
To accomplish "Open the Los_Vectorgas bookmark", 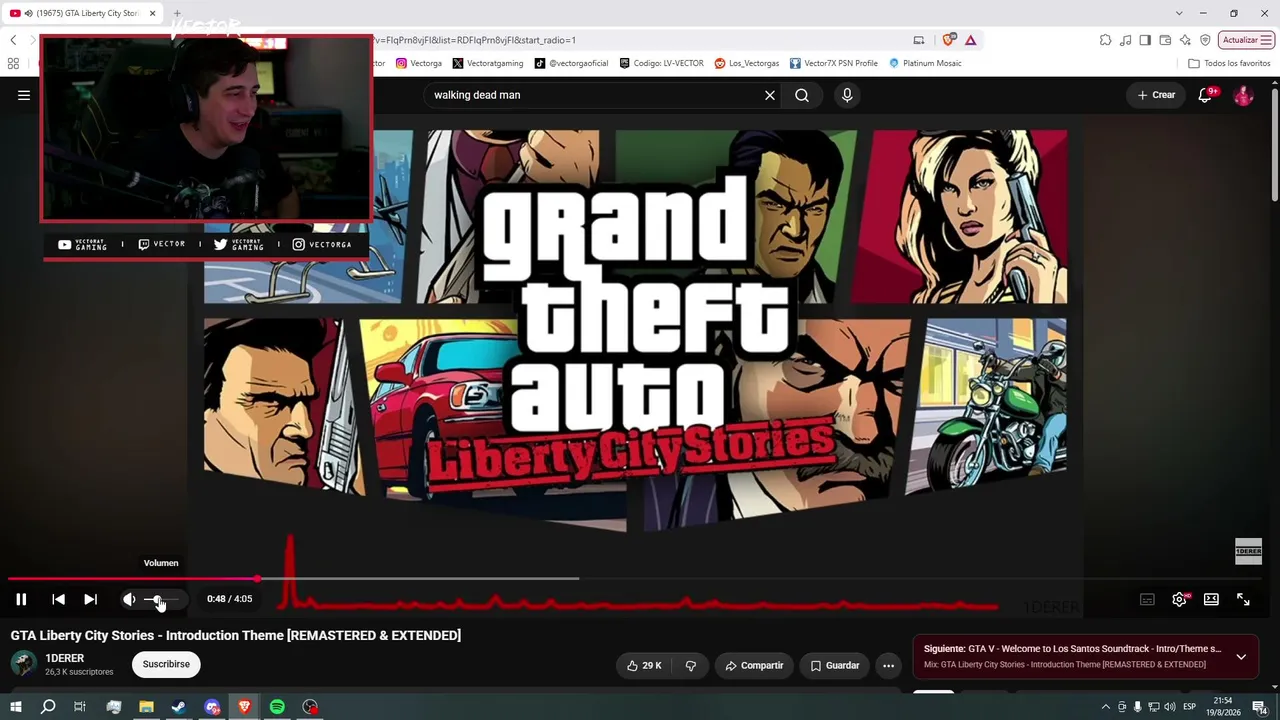I will tap(747, 63).
